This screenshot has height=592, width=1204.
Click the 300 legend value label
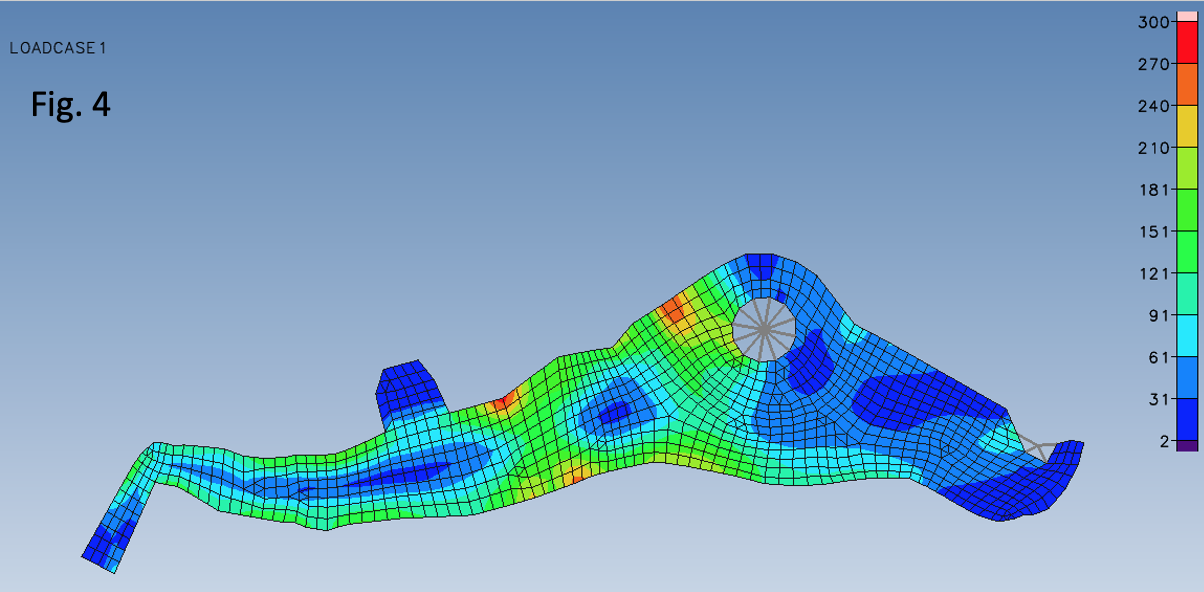coord(1154,22)
